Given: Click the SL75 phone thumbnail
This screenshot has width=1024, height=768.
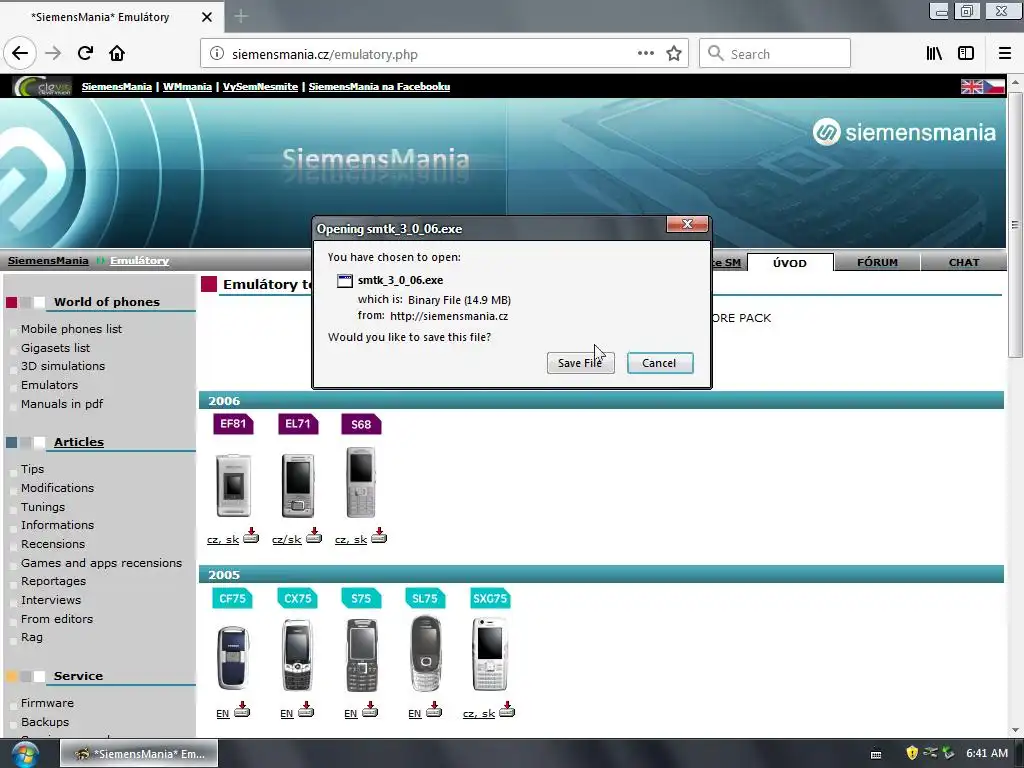Looking at the screenshot, I should [425, 654].
